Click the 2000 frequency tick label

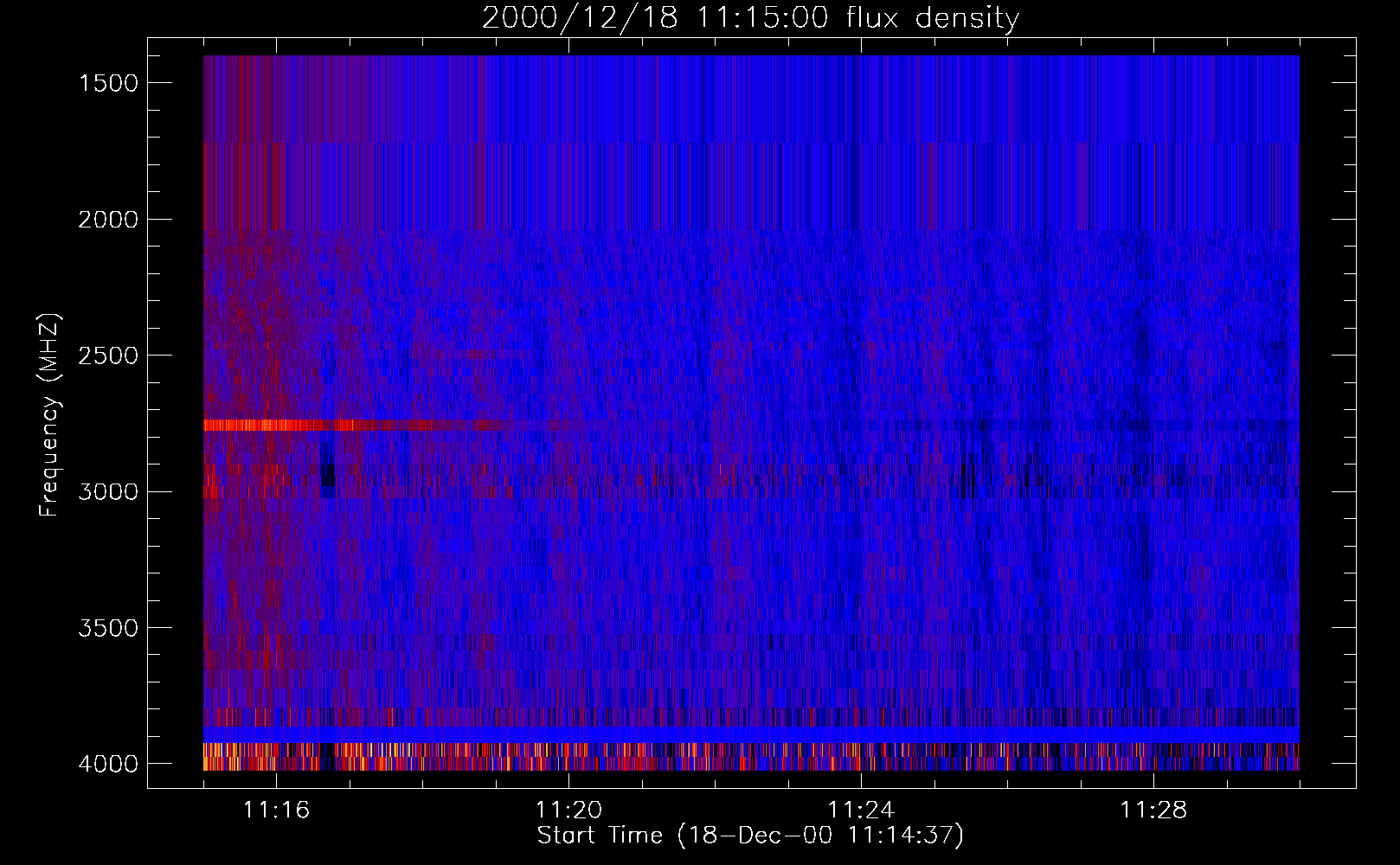[108, 220]
